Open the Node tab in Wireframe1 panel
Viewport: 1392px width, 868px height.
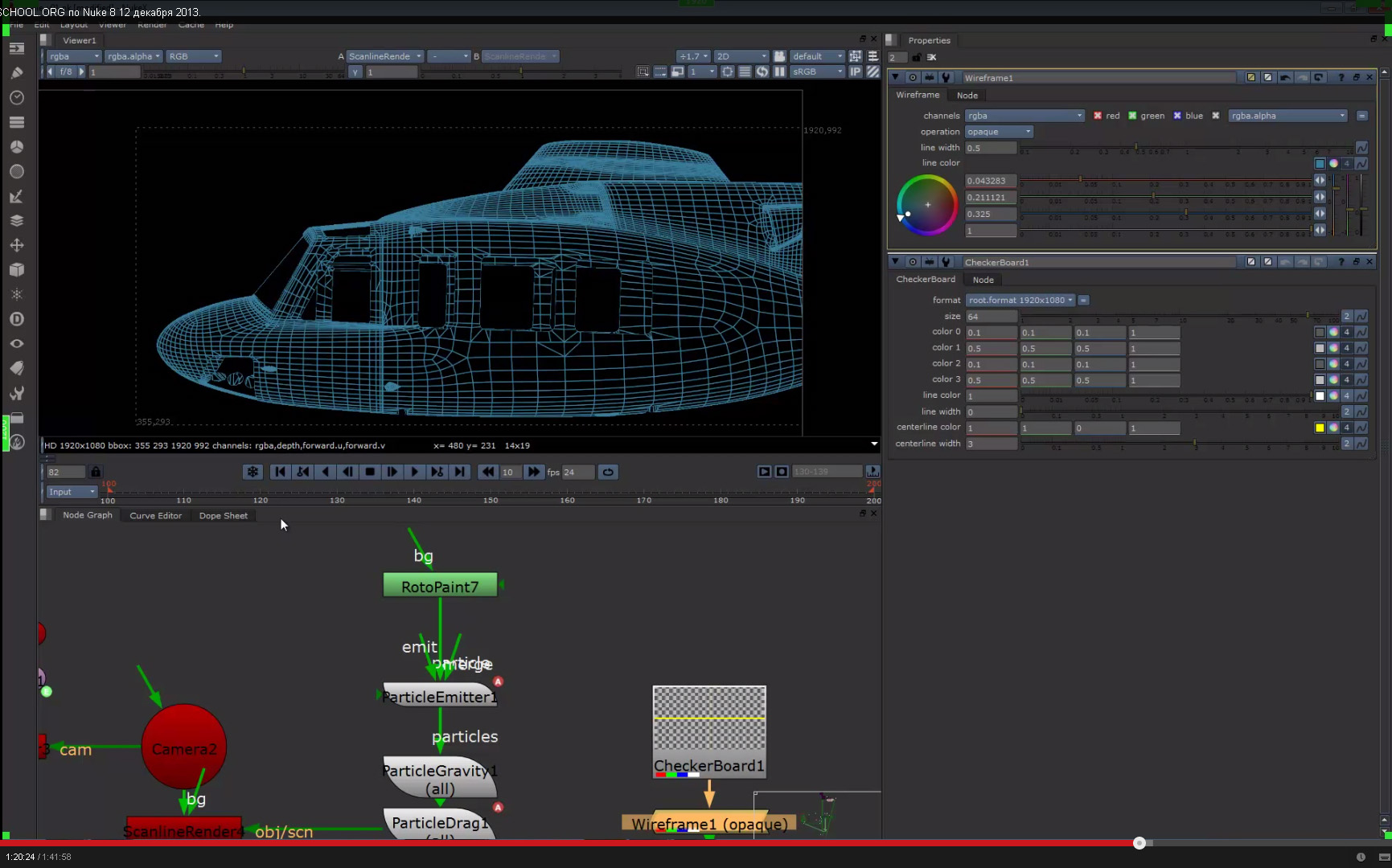point(967,96)
